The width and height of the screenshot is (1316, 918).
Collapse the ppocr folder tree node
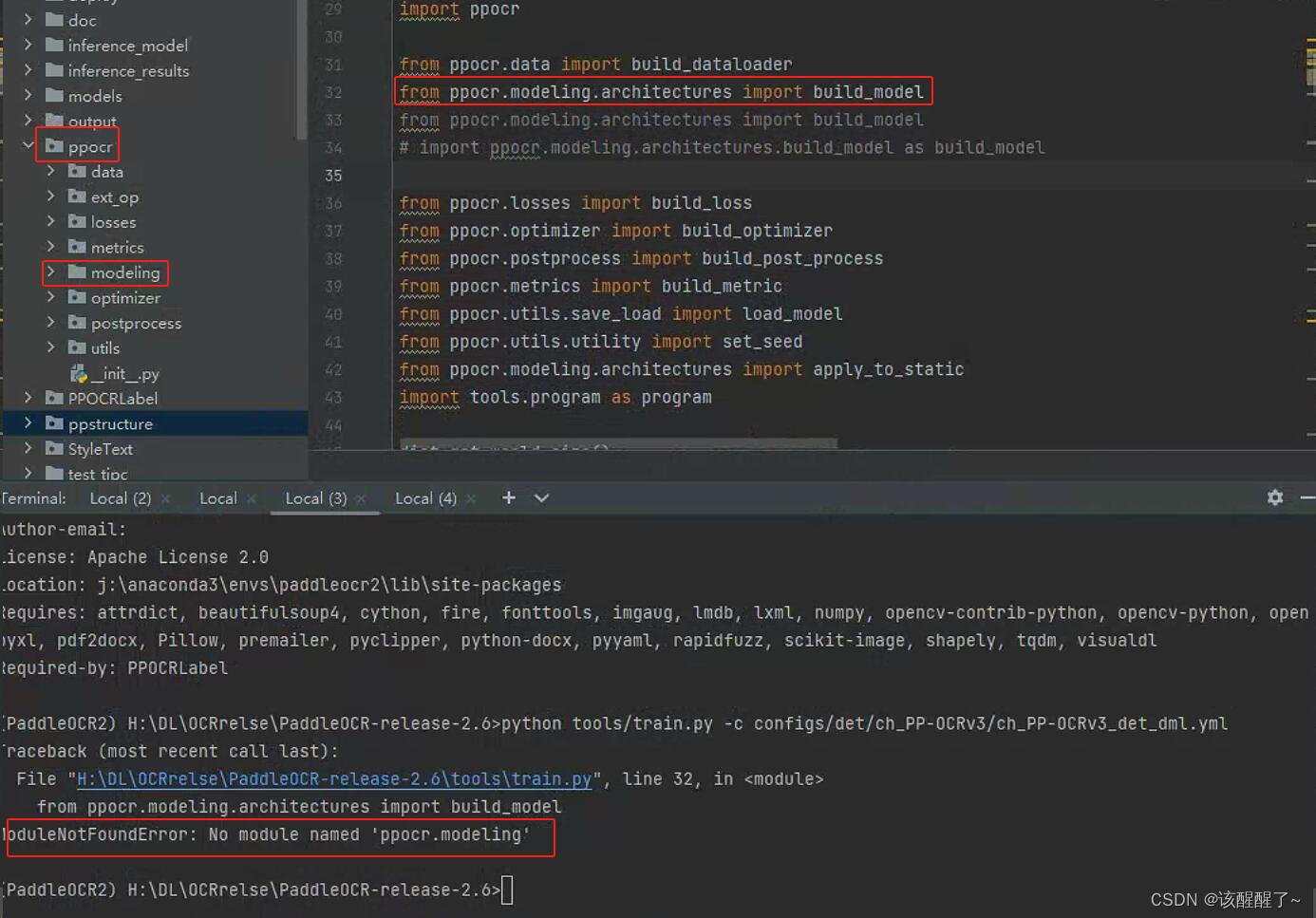coord(28,146)
